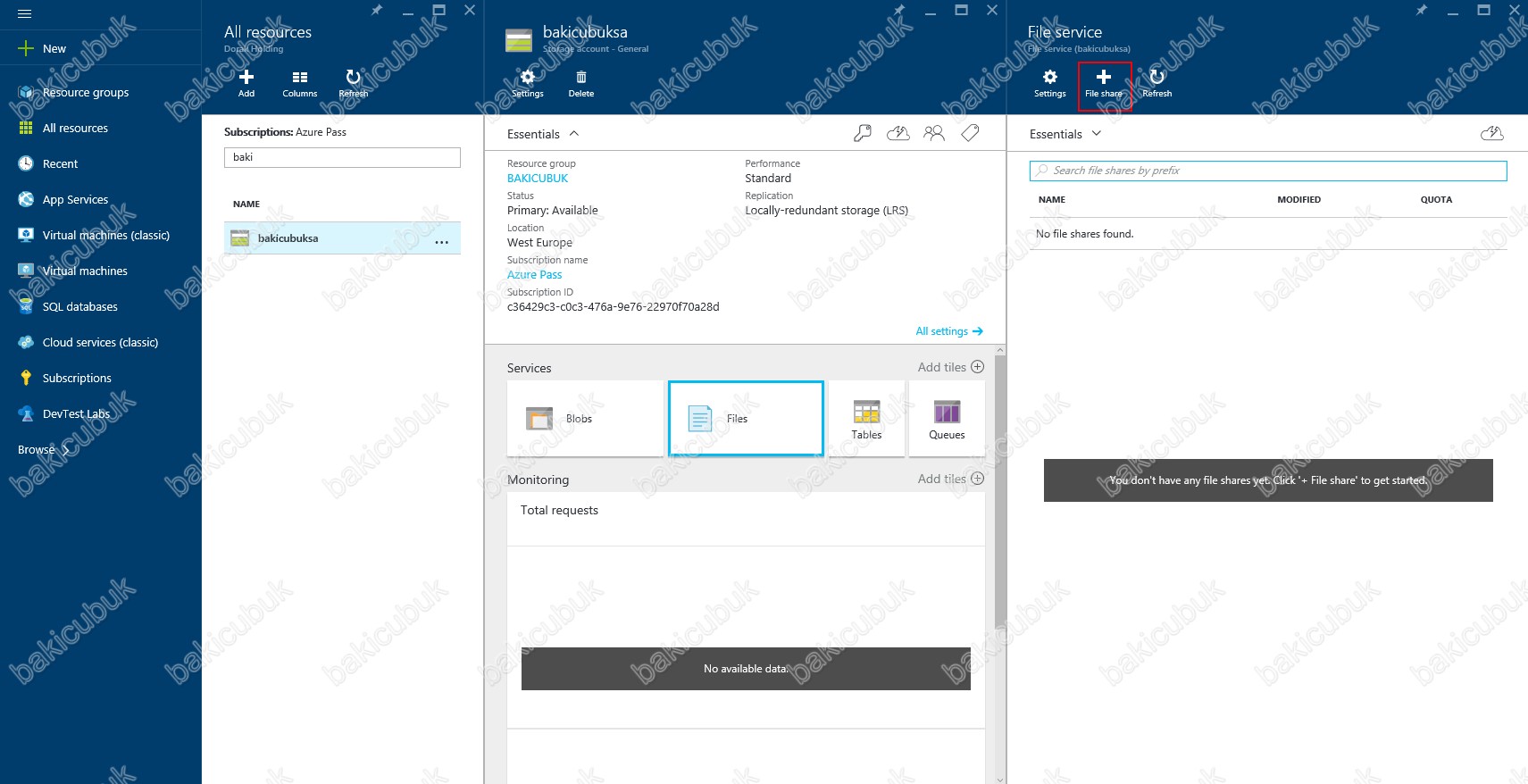Viewport: 1528px width, 784px height.
Task: Pin the All resources blade
Action: [x=377, y=10]
